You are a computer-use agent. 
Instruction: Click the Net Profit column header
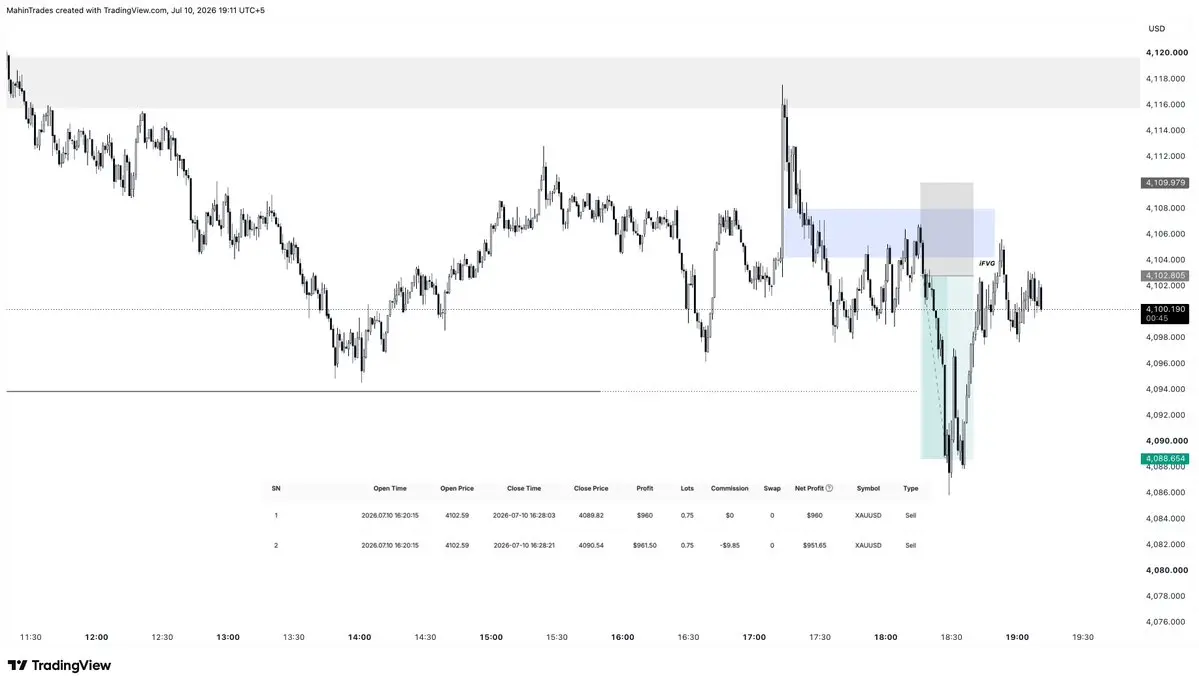tap(809, 489)
